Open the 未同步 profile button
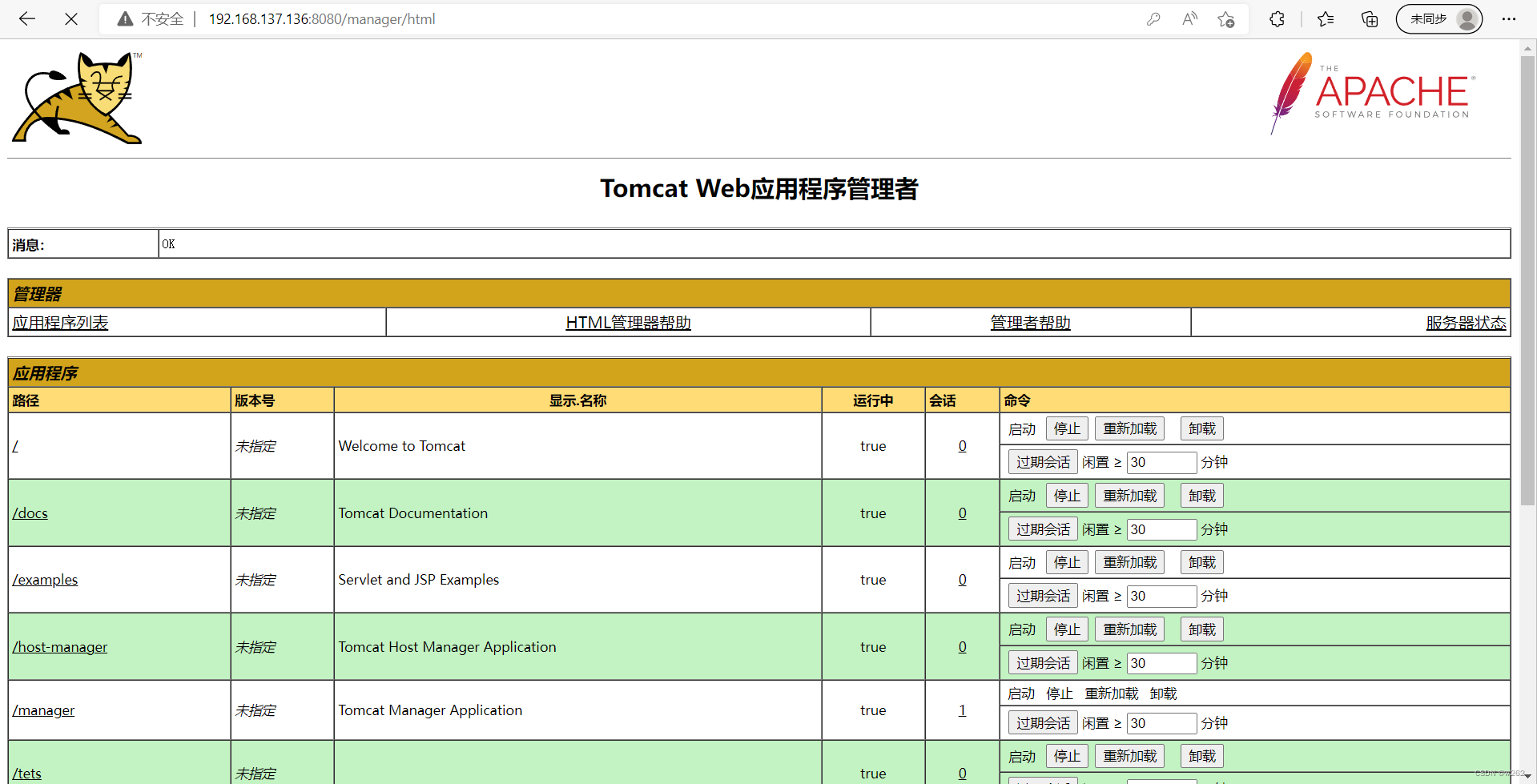The height and width of the screenshot is (784, 1537). 1439,19
